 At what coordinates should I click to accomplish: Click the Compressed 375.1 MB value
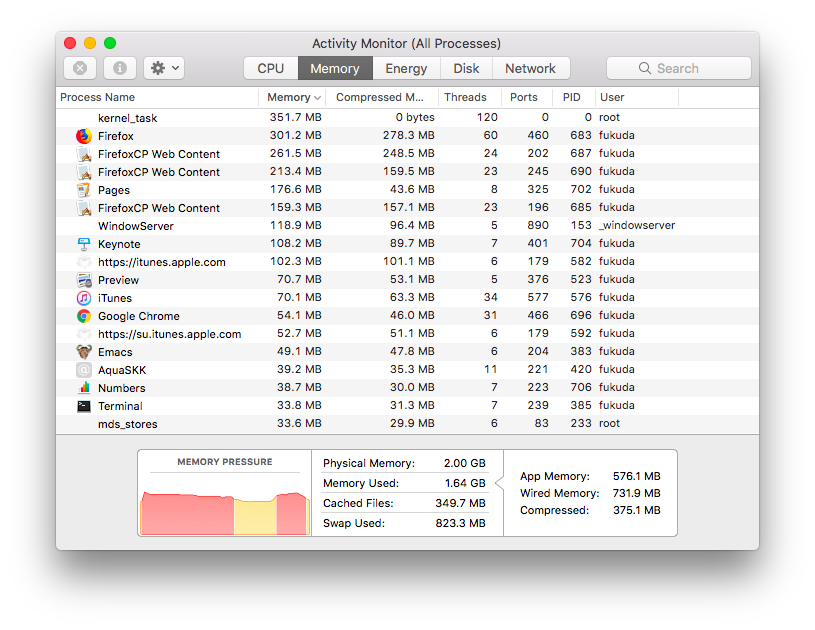point(636,510)
